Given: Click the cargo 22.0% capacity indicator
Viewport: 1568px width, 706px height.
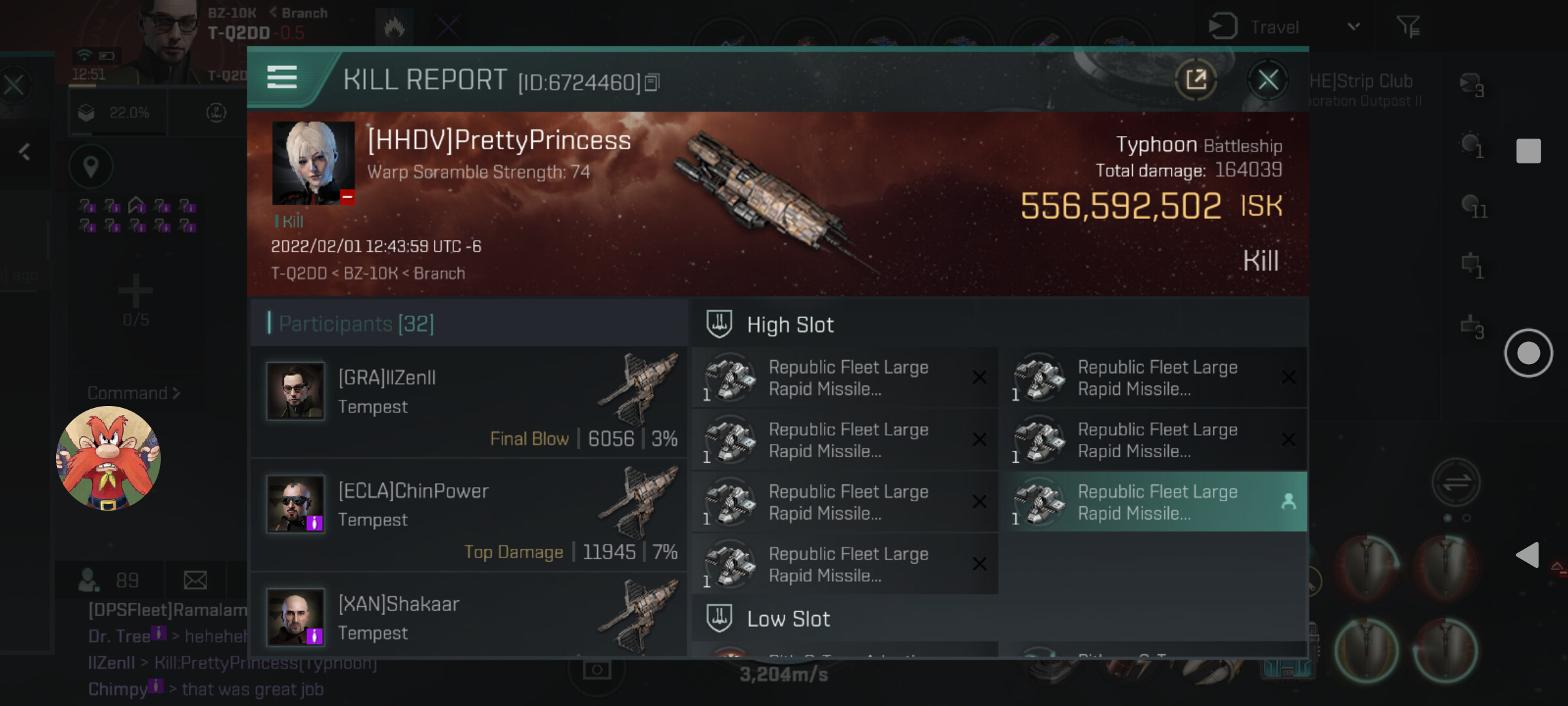Looking at the screenshot, I should [116, 113].
